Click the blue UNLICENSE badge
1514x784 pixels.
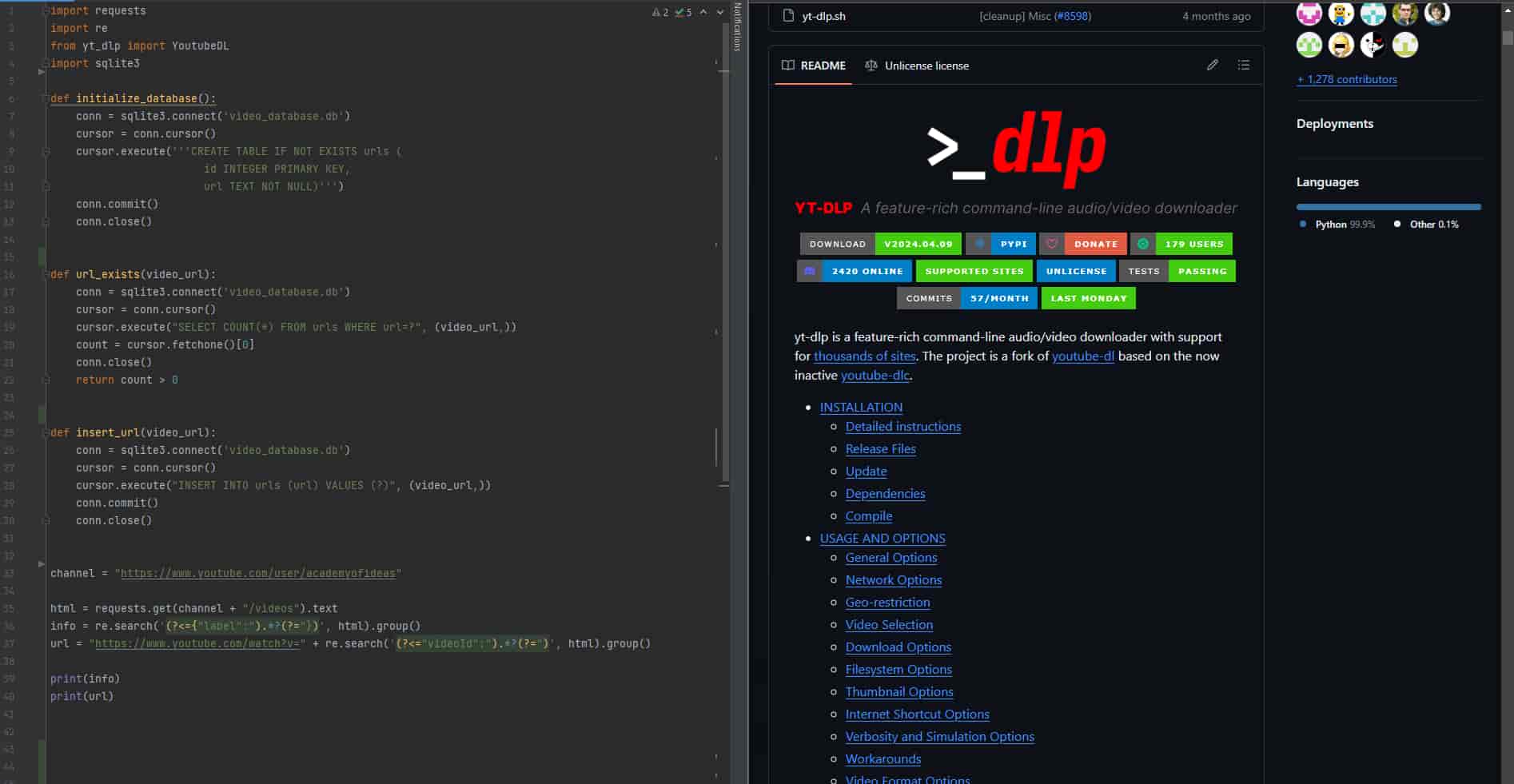[1076, 271]
